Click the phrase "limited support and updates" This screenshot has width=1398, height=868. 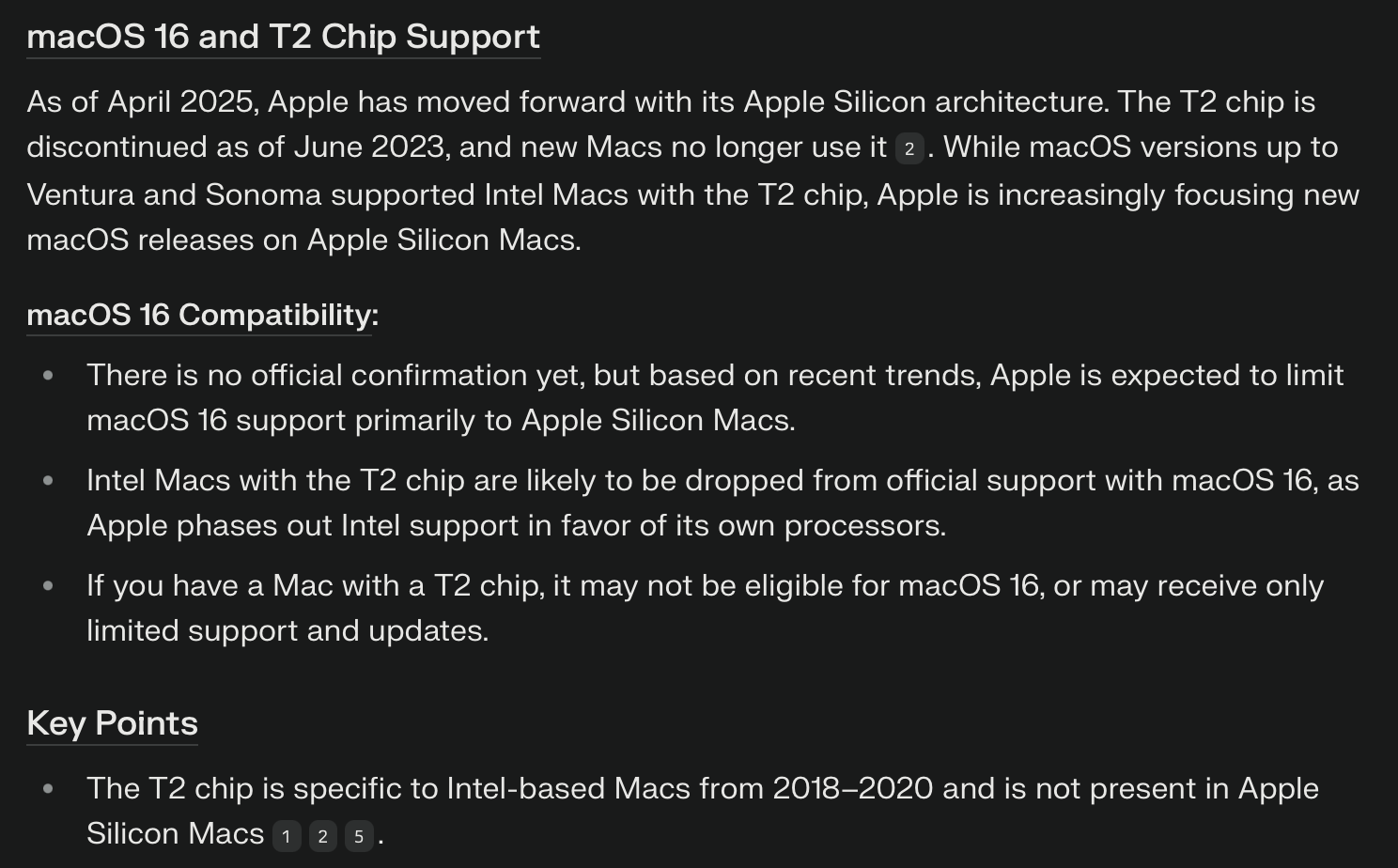point(287,630)
